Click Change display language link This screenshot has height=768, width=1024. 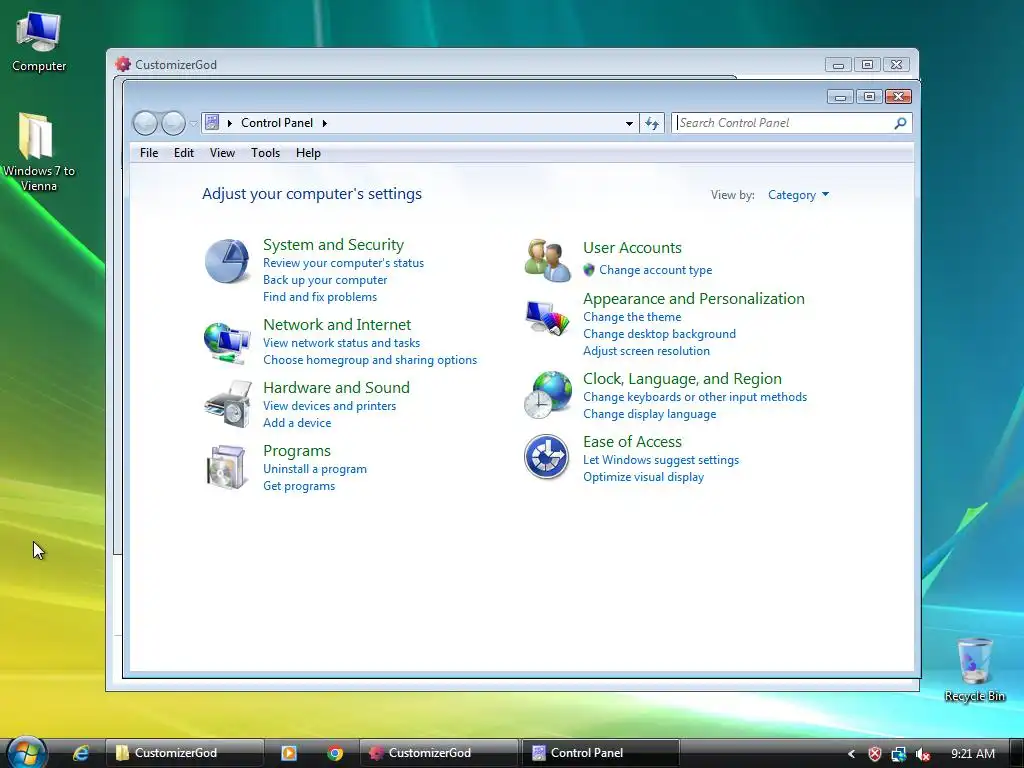[x=650, y=414]
